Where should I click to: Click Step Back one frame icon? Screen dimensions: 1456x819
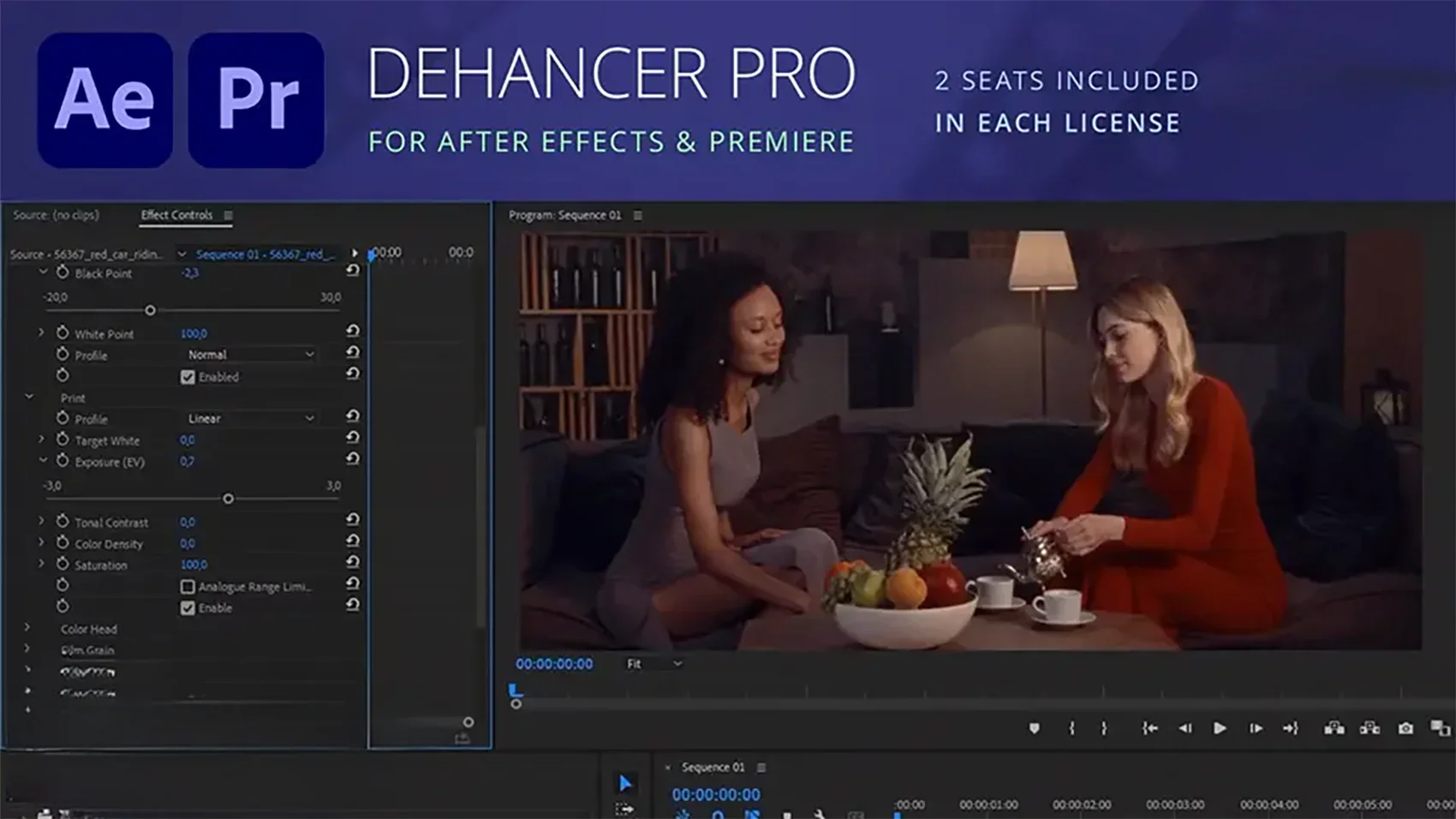click(1185, 728)
